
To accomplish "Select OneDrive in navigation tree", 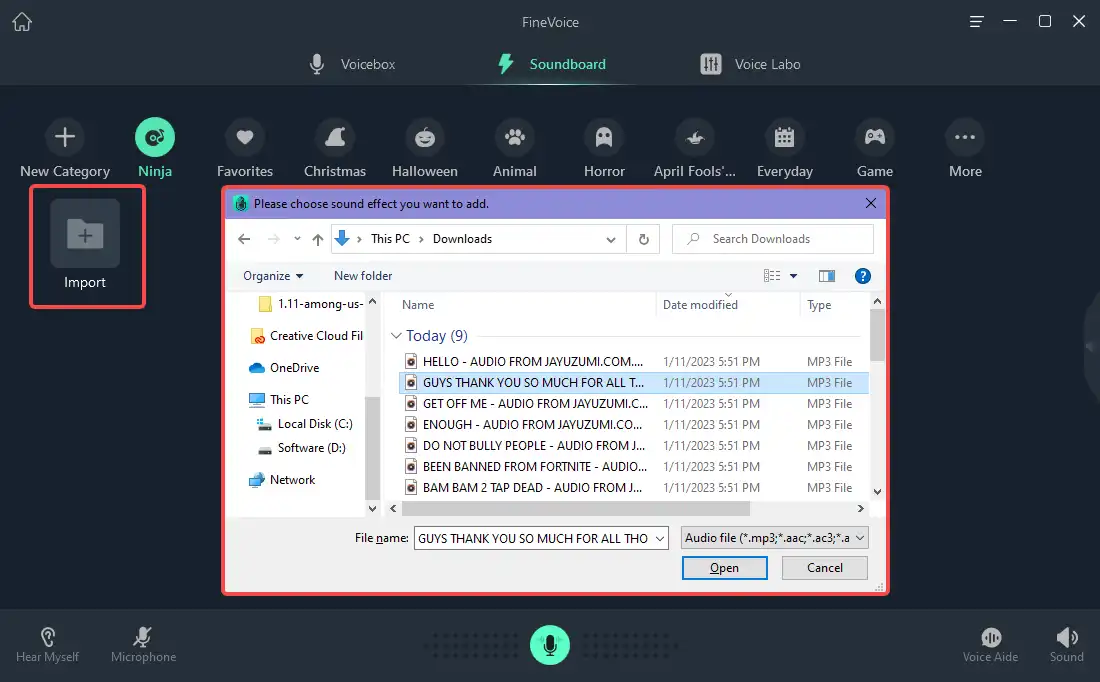I will 284,368.
